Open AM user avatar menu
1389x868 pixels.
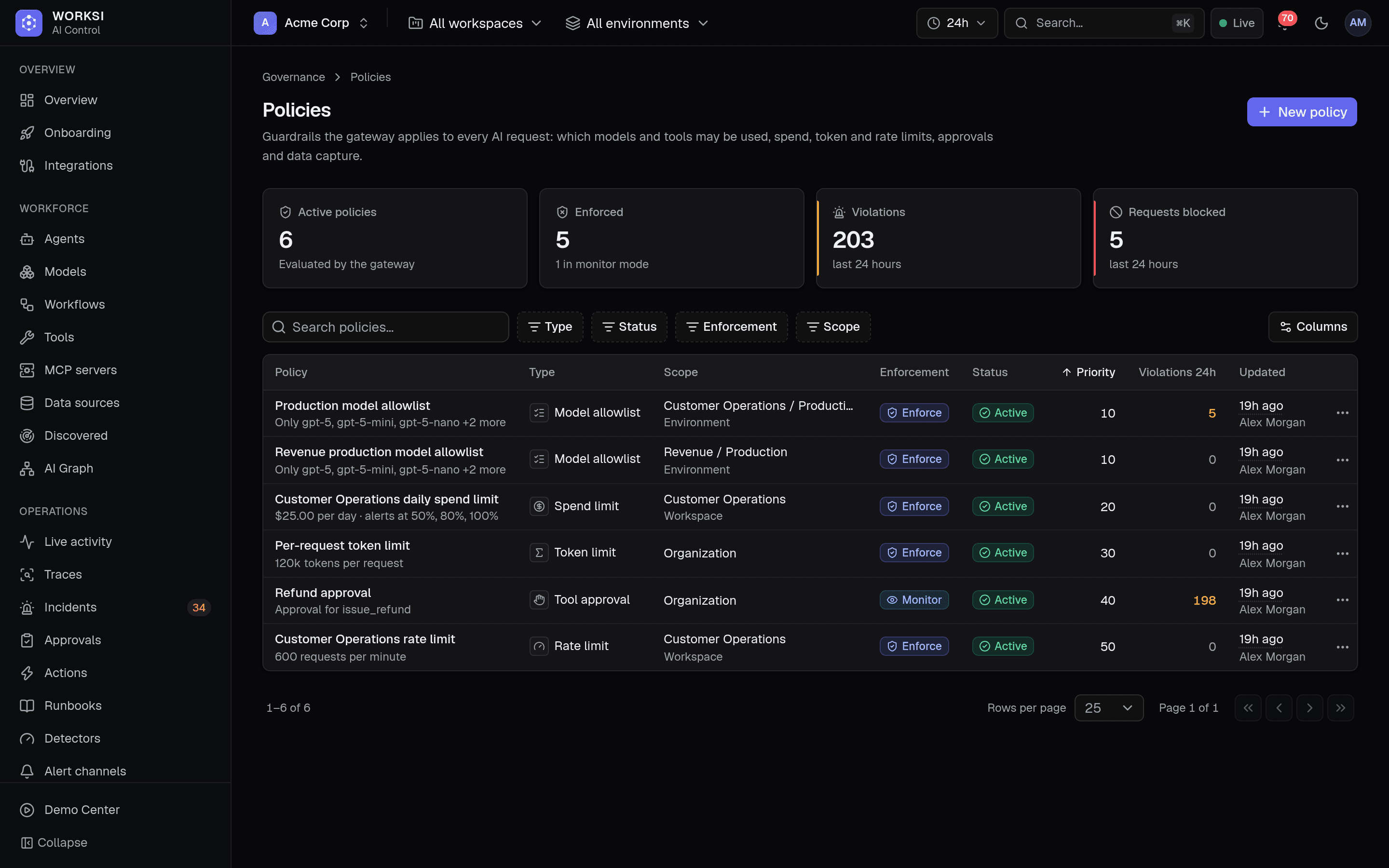1358,23
